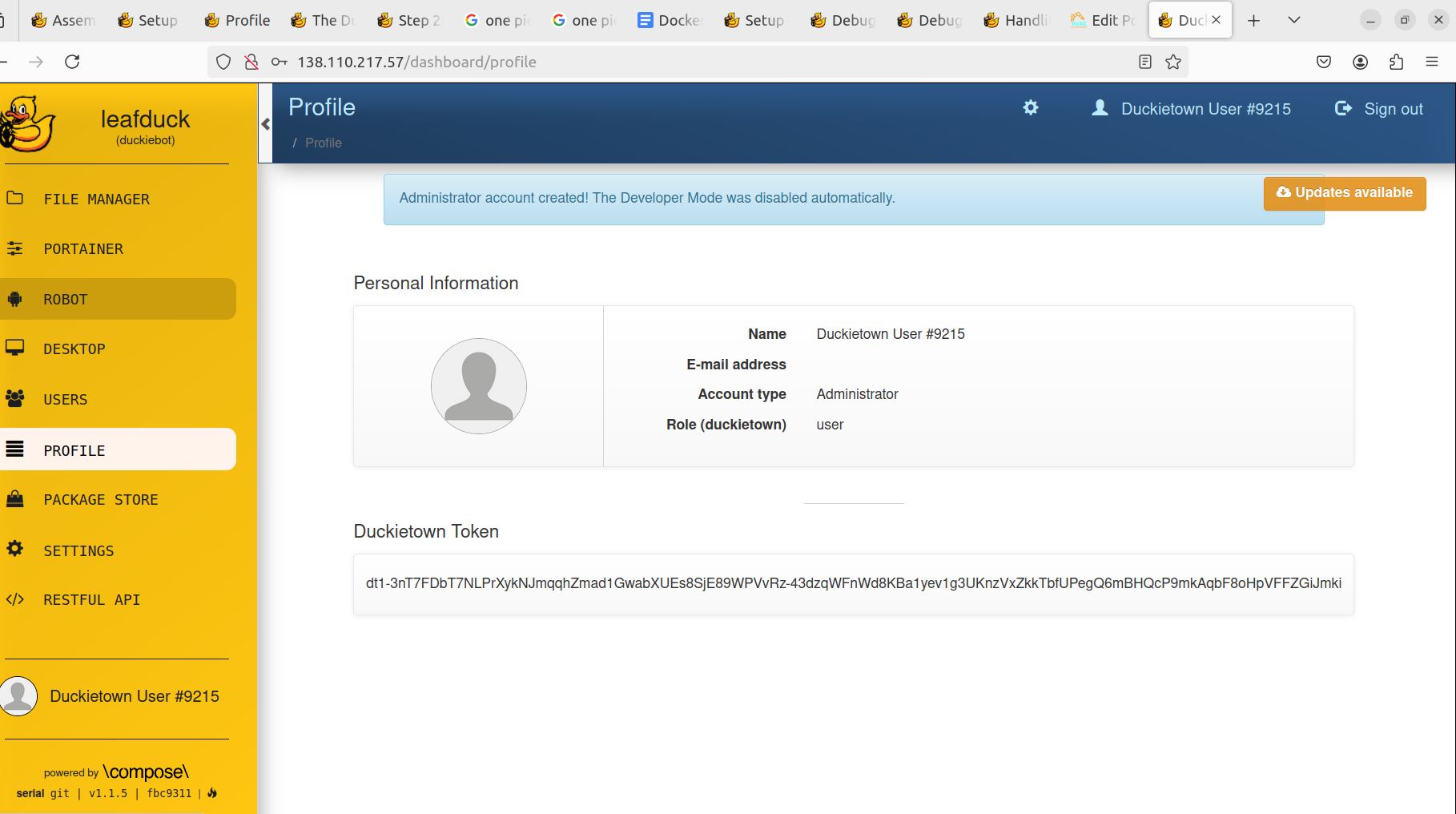Click the gear icon in top header
This screenshot has height=814, width=1456.
click(1031, 107)
